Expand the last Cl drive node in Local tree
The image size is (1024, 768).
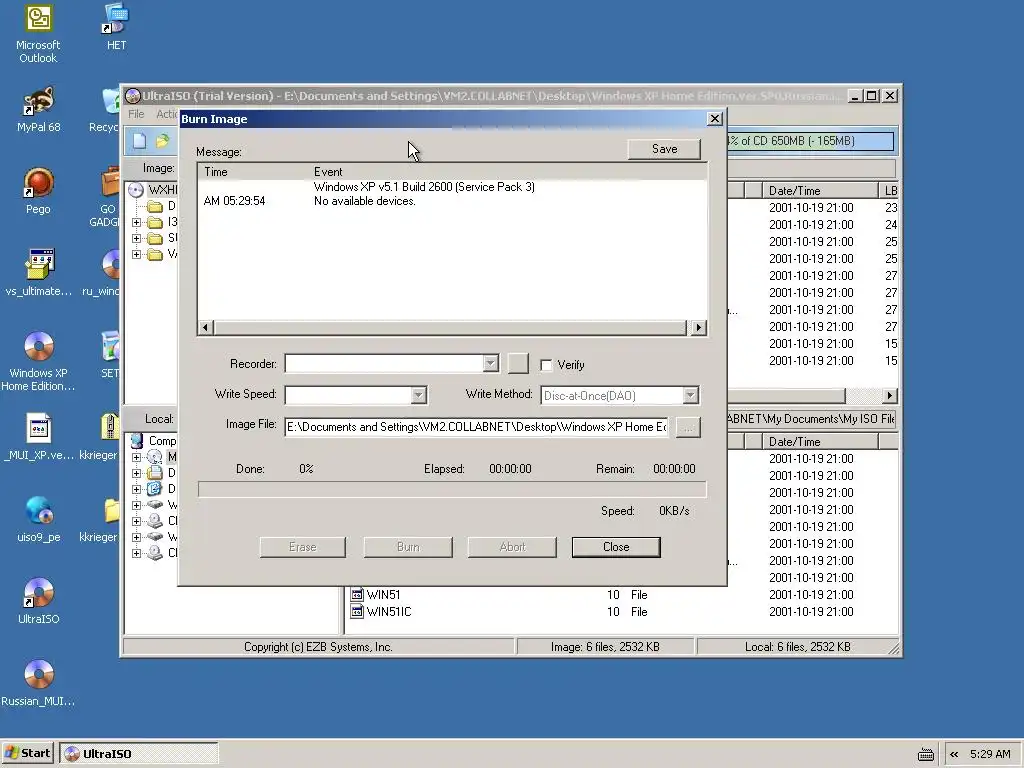tap(136, 553)
